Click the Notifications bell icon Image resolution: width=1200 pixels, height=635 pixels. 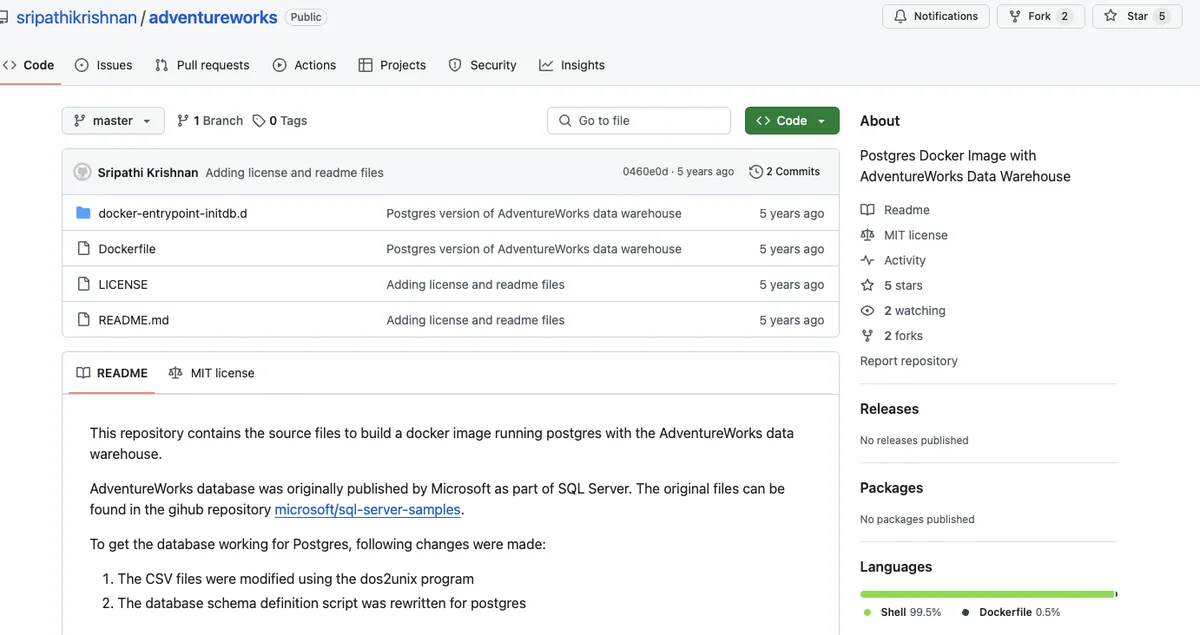pos(900,16)
